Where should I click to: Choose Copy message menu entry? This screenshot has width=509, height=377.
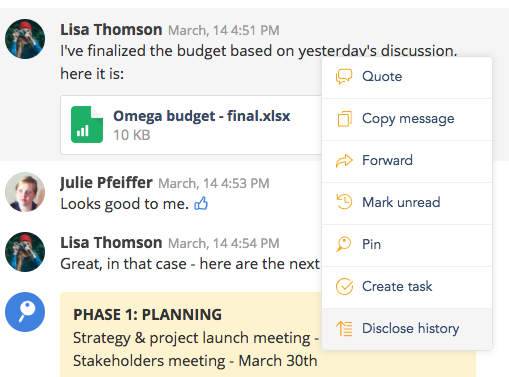(407, 119)
